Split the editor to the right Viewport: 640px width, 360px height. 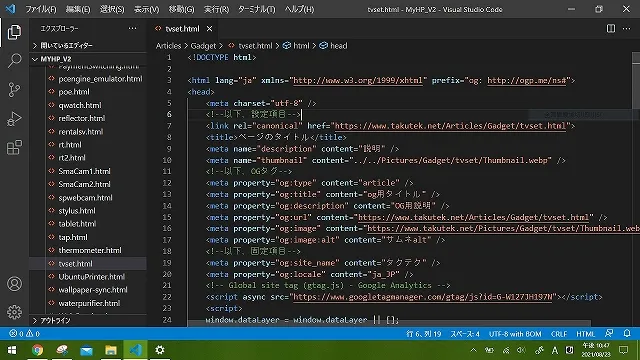click(x=611, y=29)
